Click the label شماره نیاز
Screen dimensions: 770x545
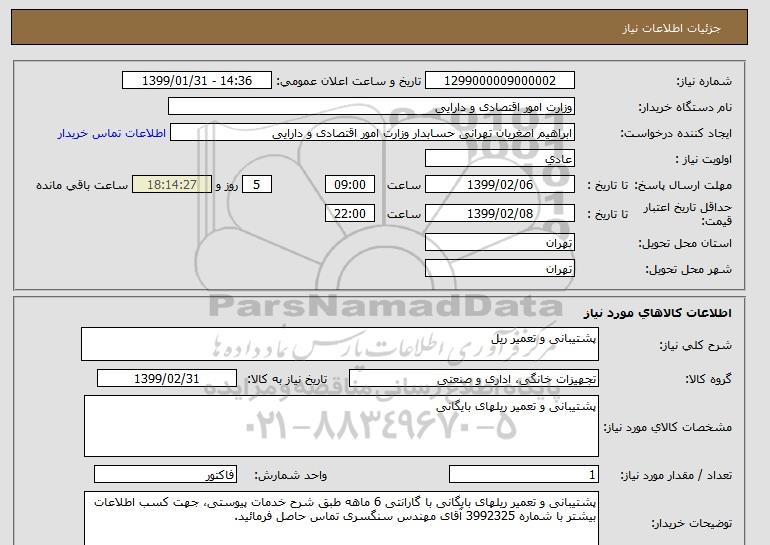(704, 81)
